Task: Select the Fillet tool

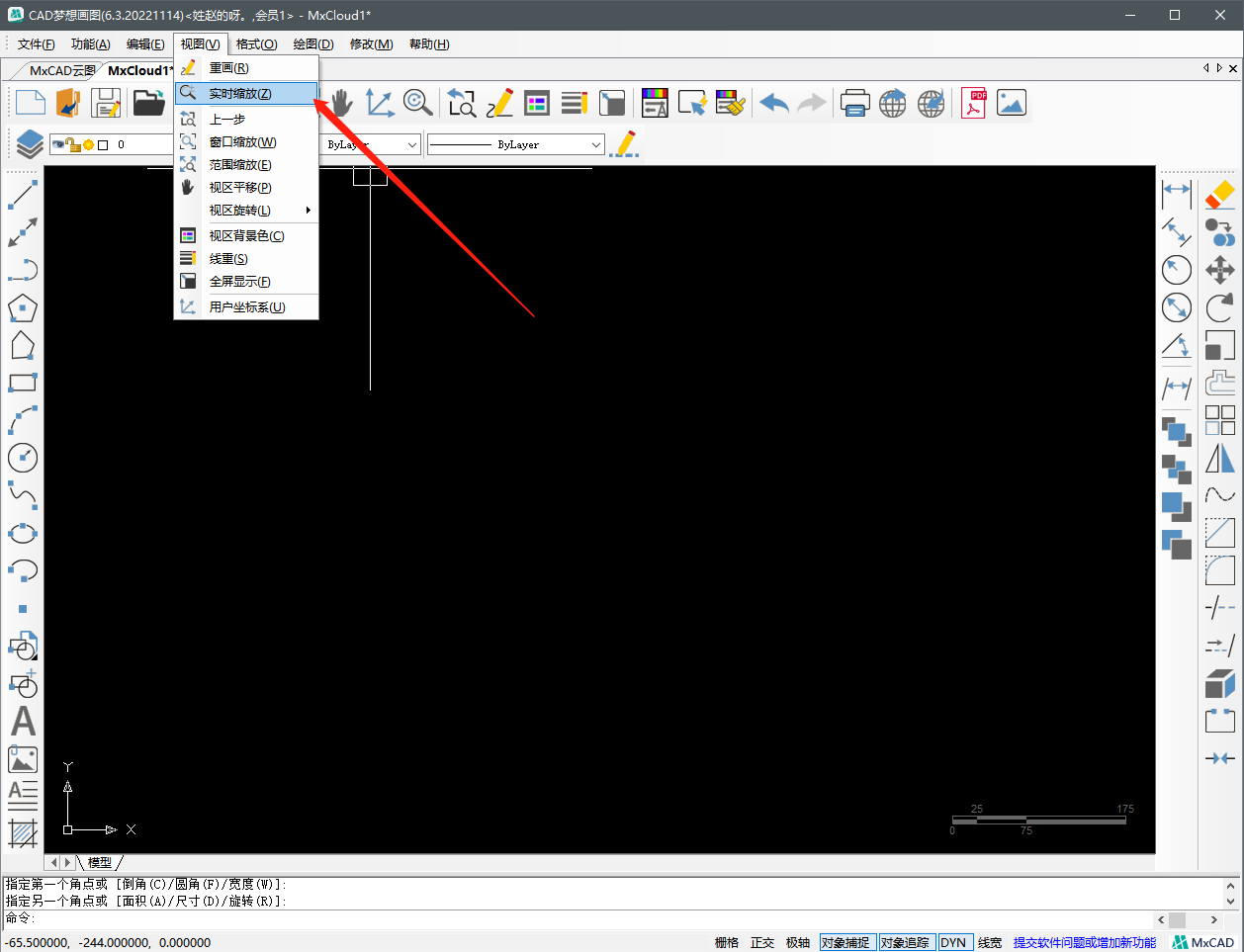Action: pyautogui.click(x=1220, y=570)
